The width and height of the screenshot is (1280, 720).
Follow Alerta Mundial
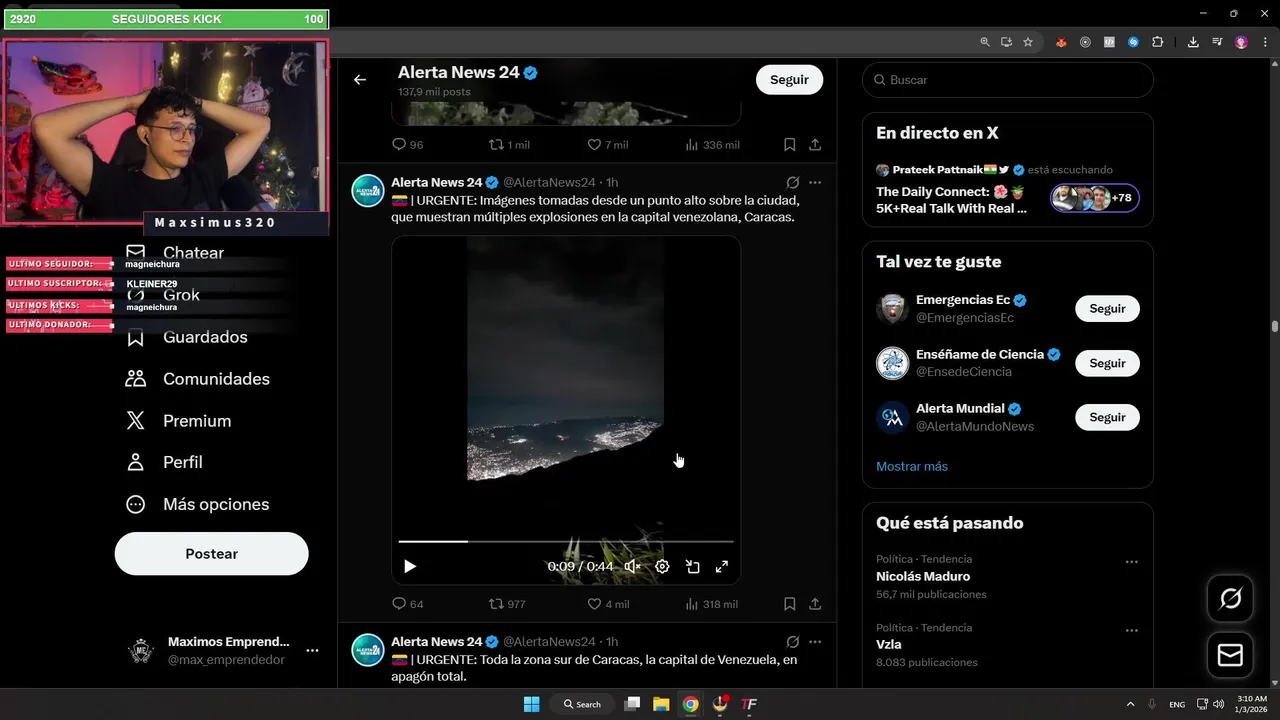click(x=1107, y=417)
